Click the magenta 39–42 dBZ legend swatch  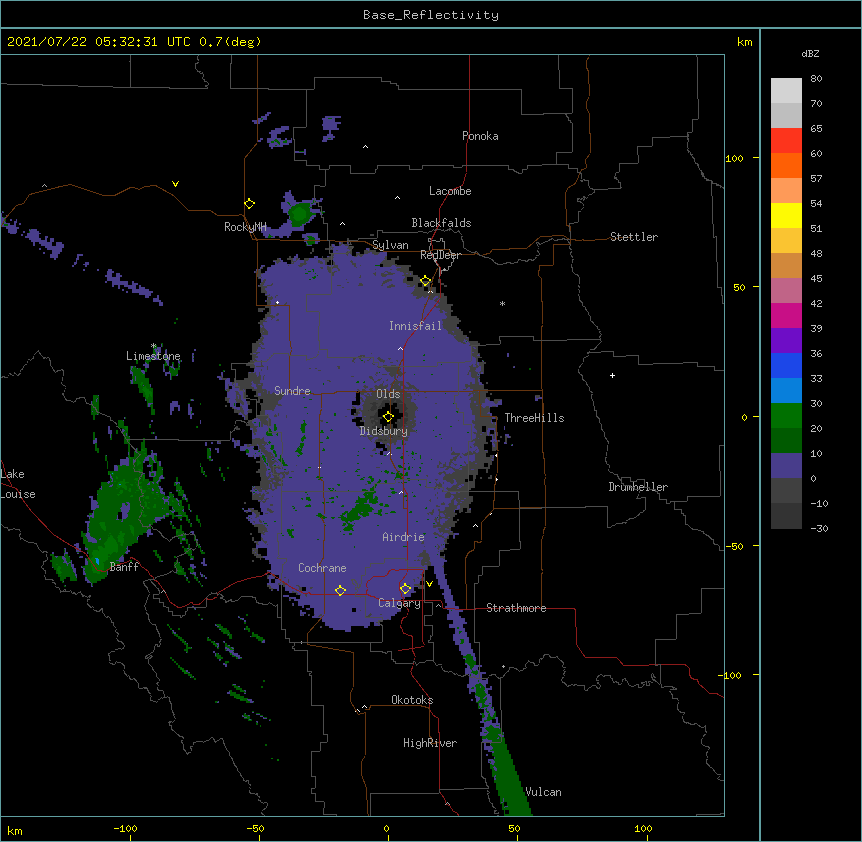point(786,315)
